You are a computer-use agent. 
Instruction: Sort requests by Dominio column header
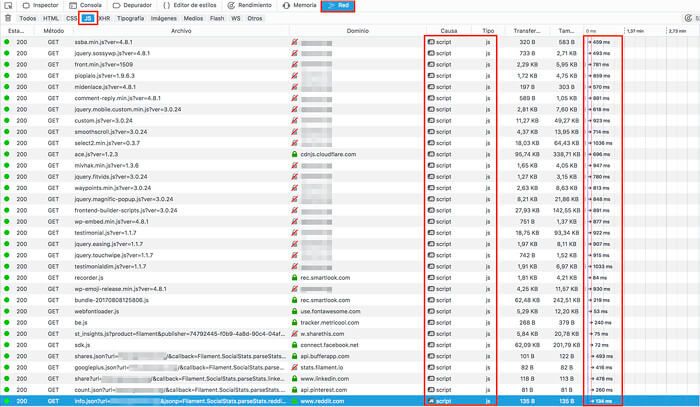pos(356,31)
